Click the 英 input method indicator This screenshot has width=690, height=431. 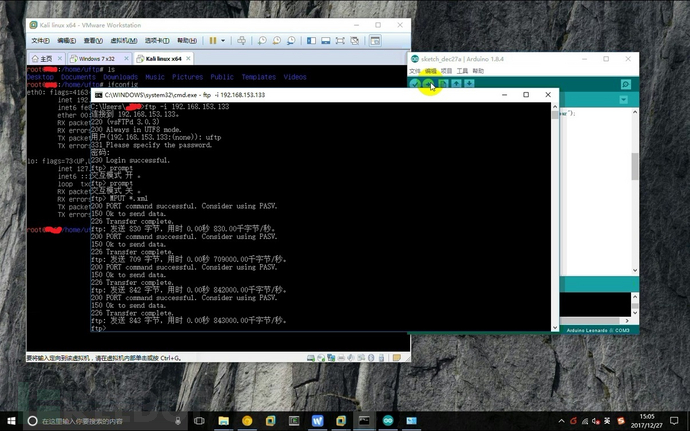pyautogui.click(x=607, y=421)
